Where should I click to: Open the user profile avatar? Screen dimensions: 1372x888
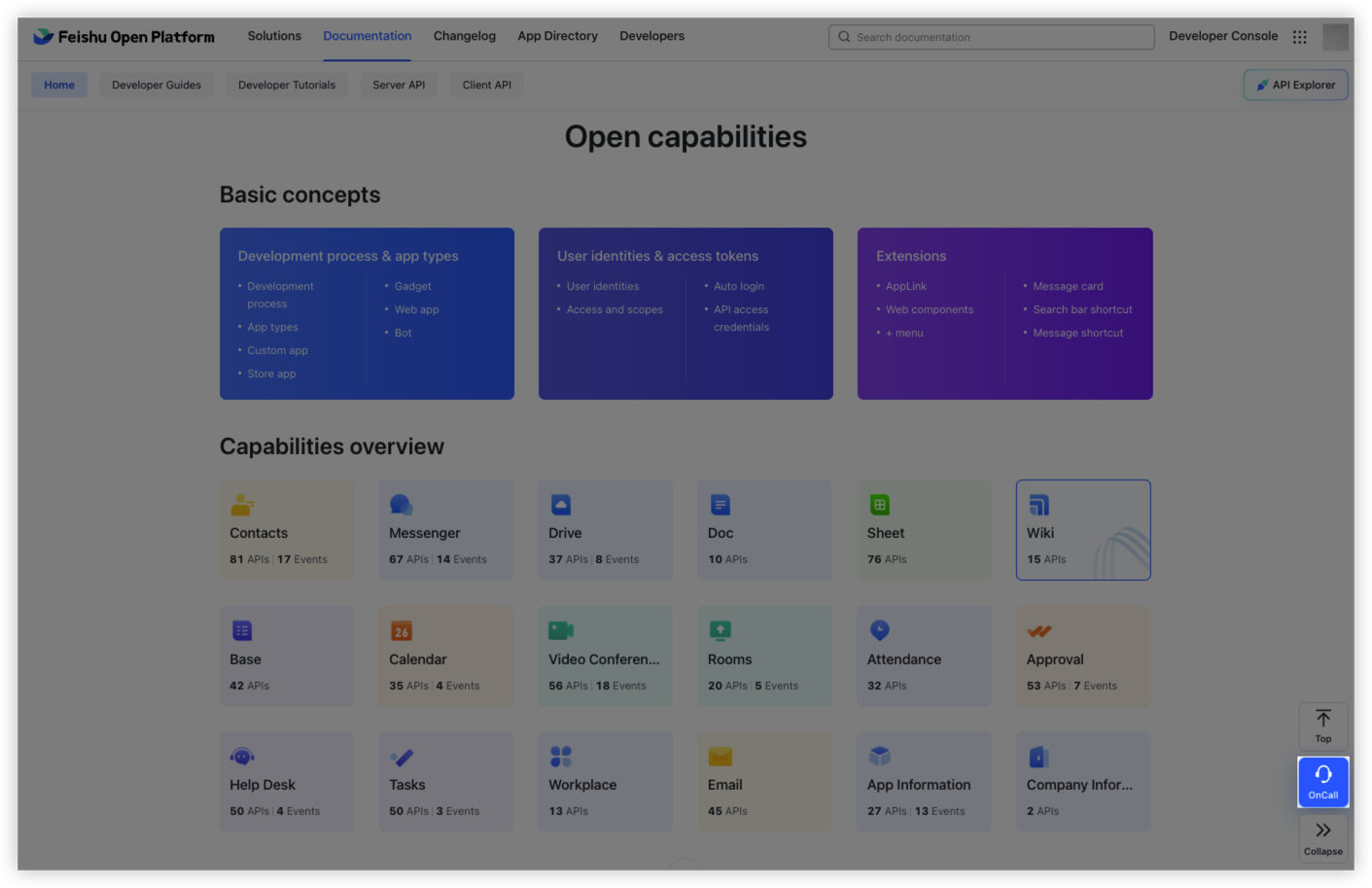(x=1335, y=37)
